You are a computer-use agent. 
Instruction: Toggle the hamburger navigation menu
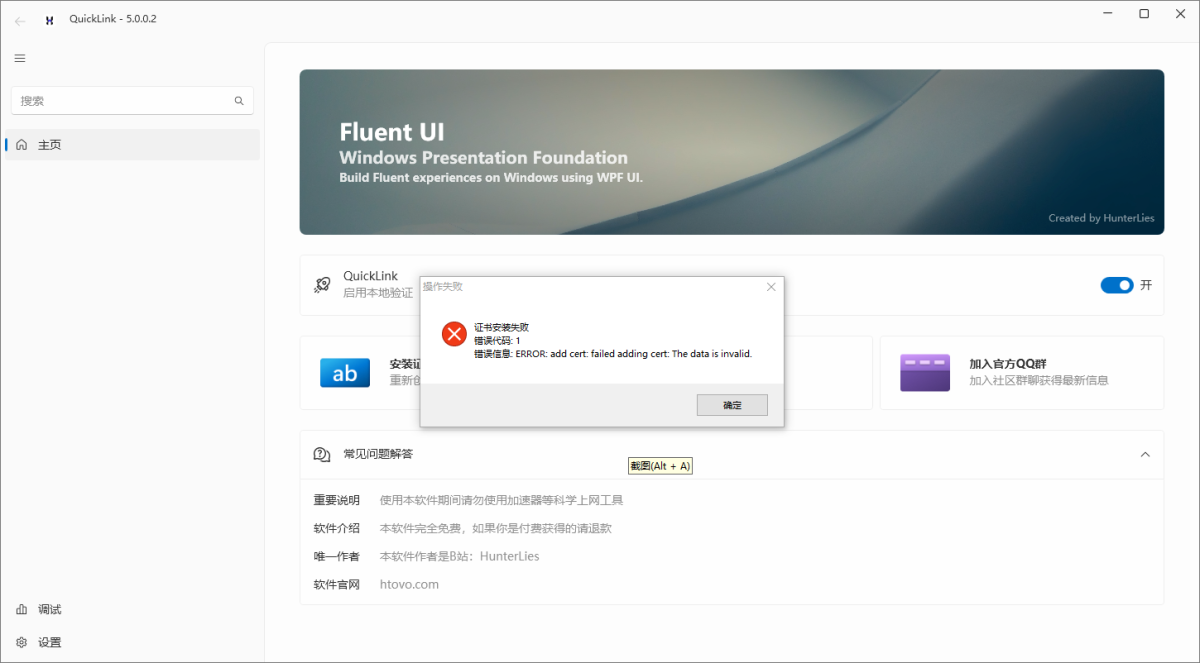pyautogui.click(x=20, y=58)
